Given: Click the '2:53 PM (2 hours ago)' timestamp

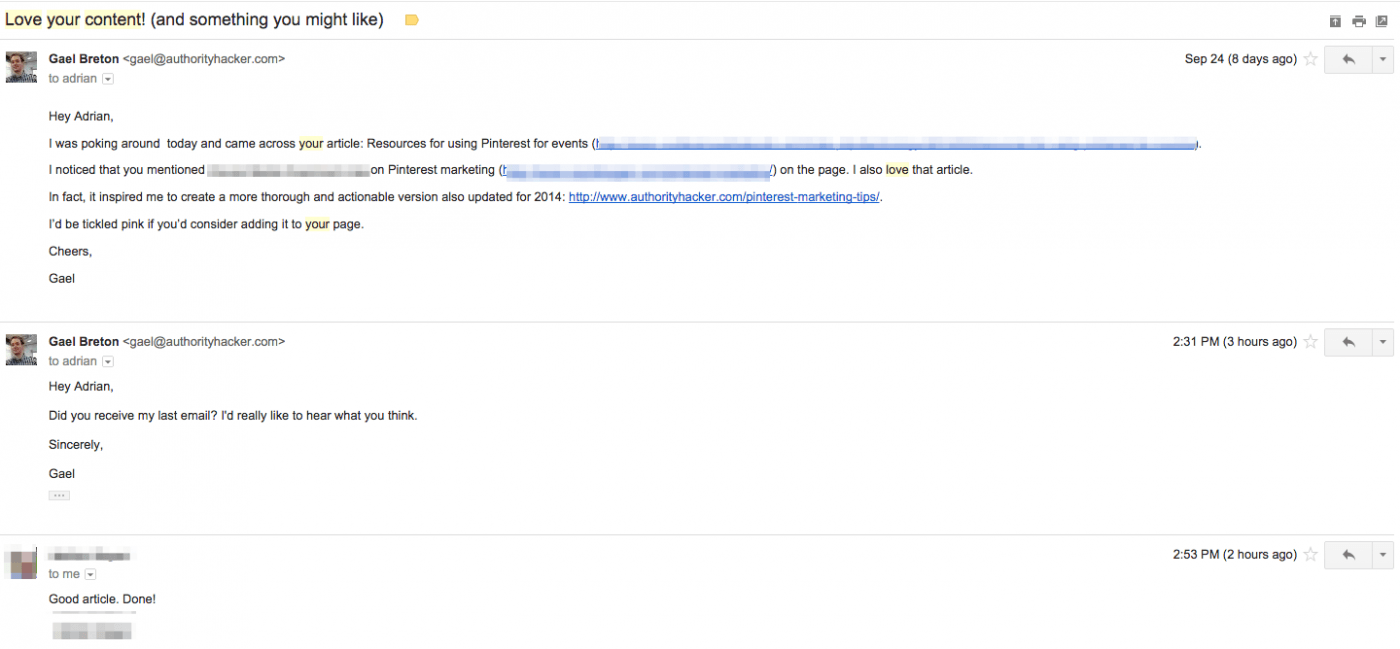Looking at the screenshot, I should click(x=1234, y=555).
